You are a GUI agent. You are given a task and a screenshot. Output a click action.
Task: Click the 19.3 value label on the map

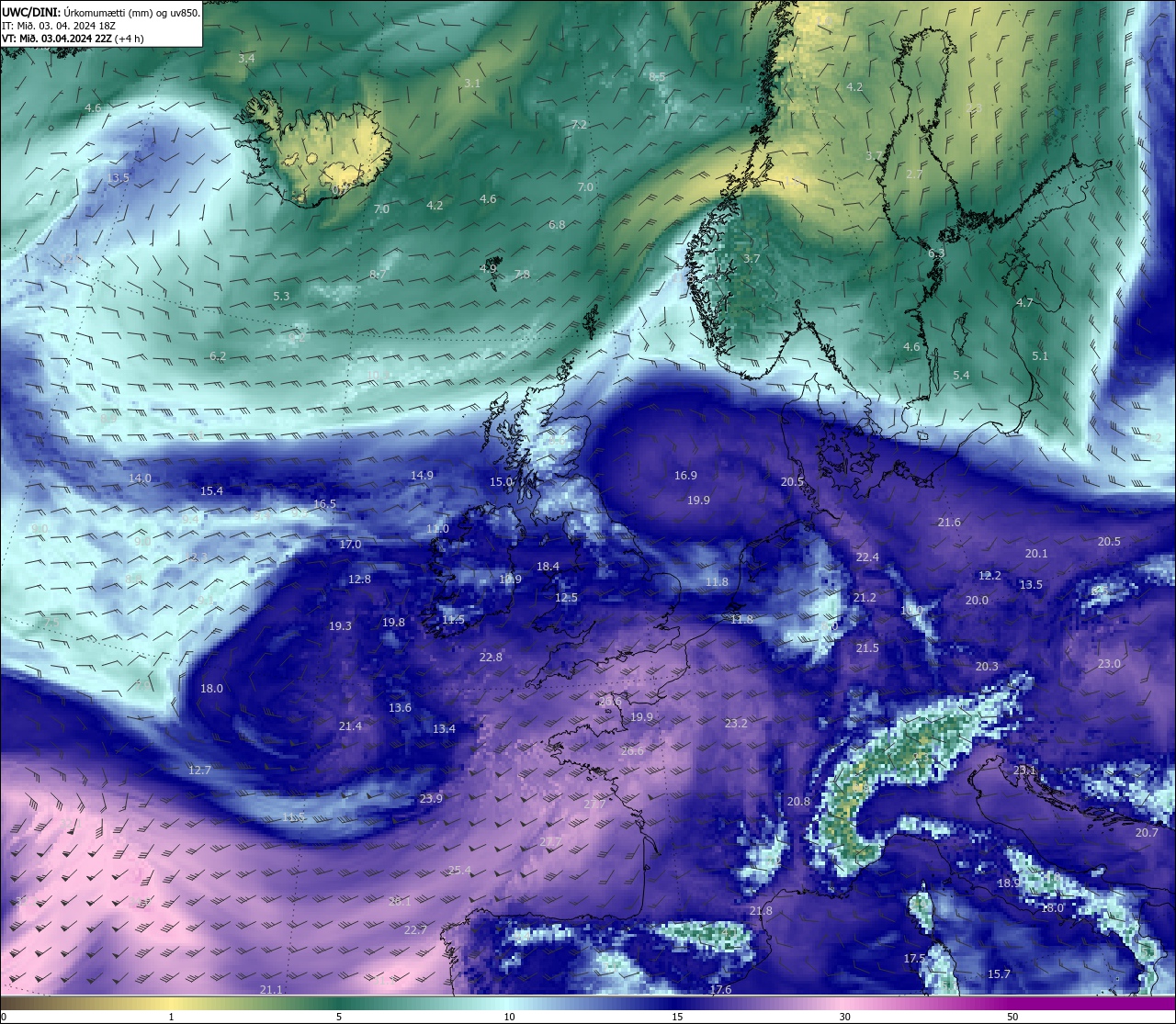[340, 626]
